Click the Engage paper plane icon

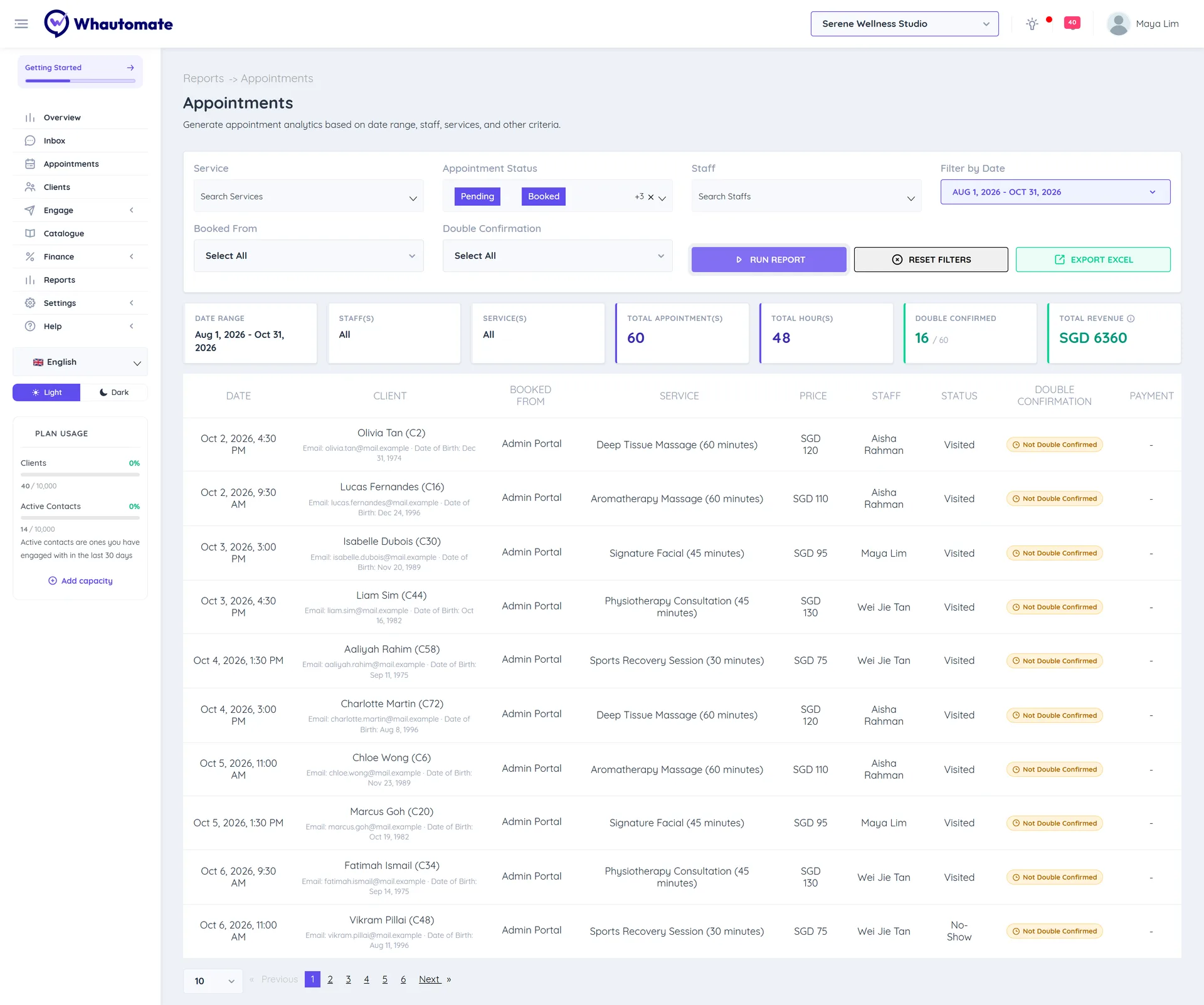29,211
